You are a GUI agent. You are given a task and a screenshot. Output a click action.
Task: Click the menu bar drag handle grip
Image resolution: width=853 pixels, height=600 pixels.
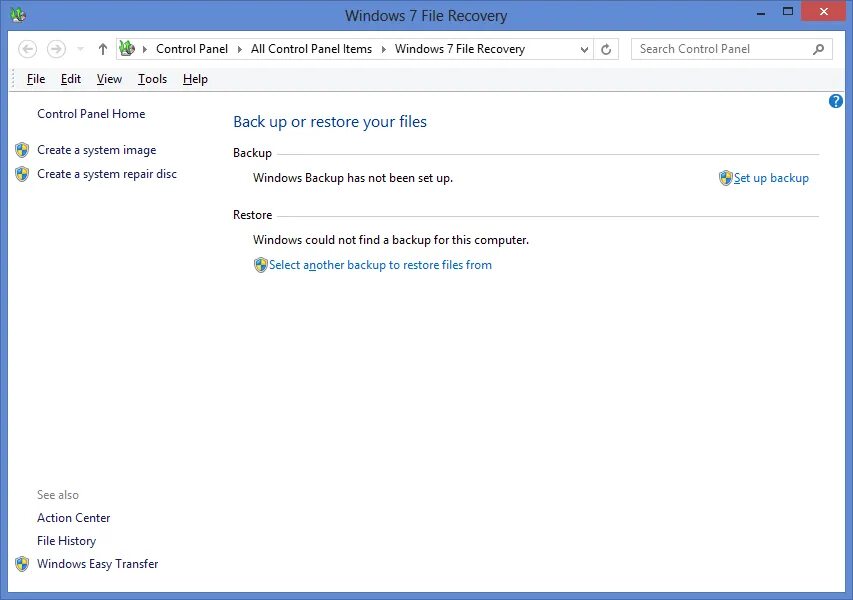click(x=13, y=79)
